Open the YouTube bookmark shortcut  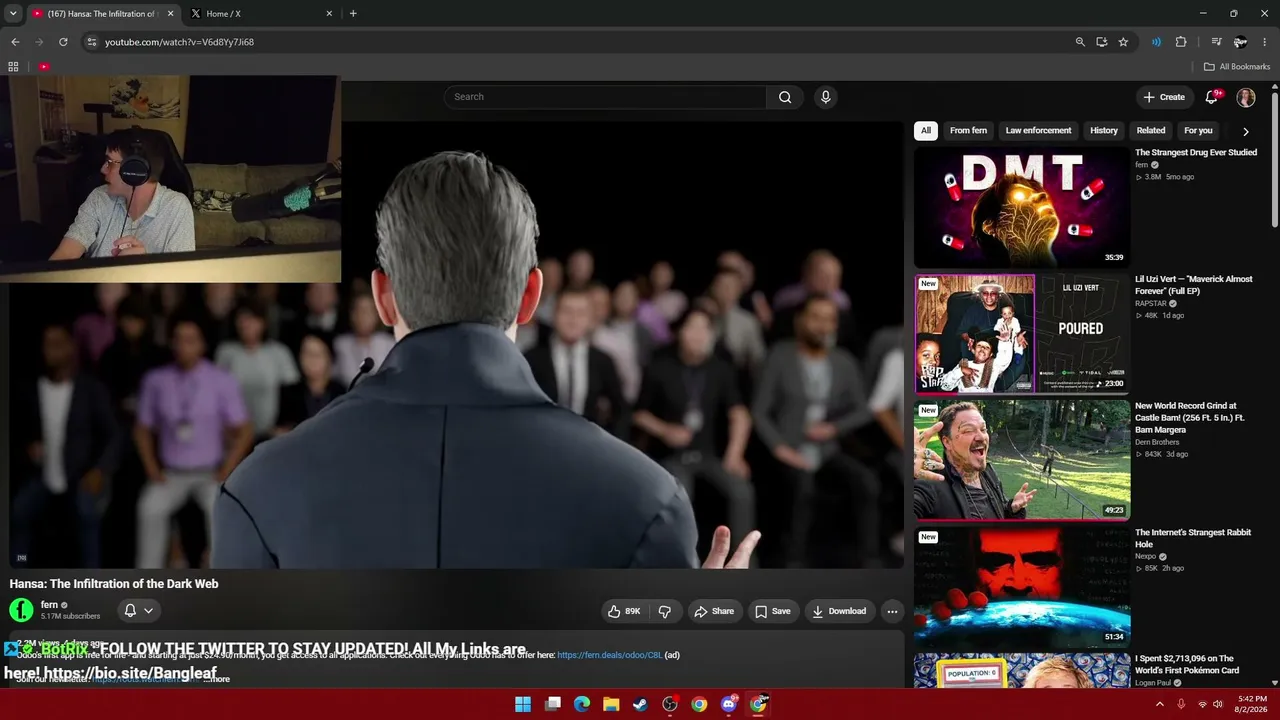(x=44, y=67)
